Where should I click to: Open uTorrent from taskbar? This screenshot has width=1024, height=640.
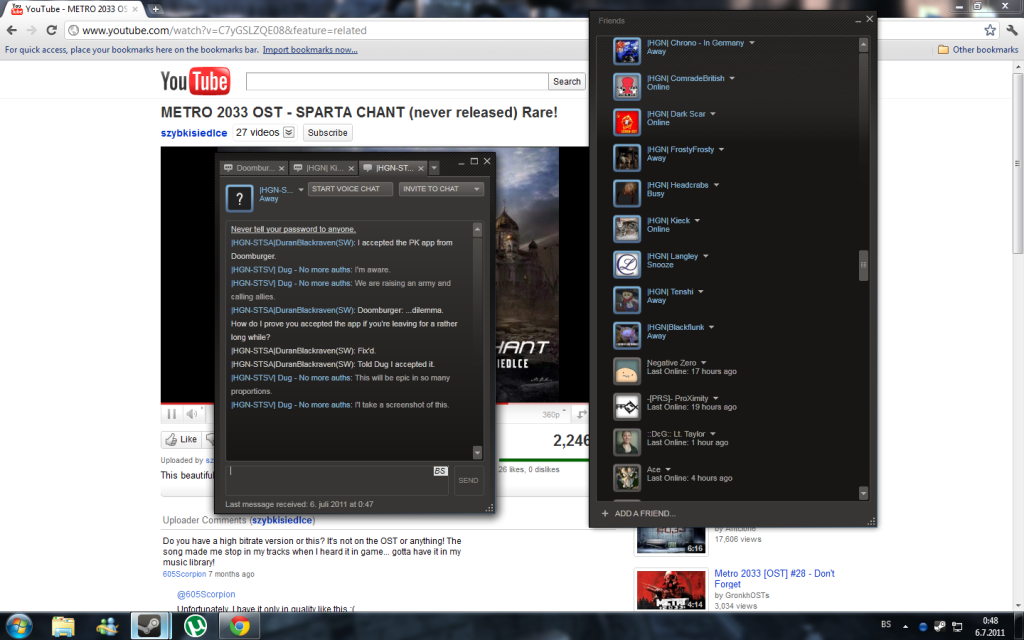(195, 626)
